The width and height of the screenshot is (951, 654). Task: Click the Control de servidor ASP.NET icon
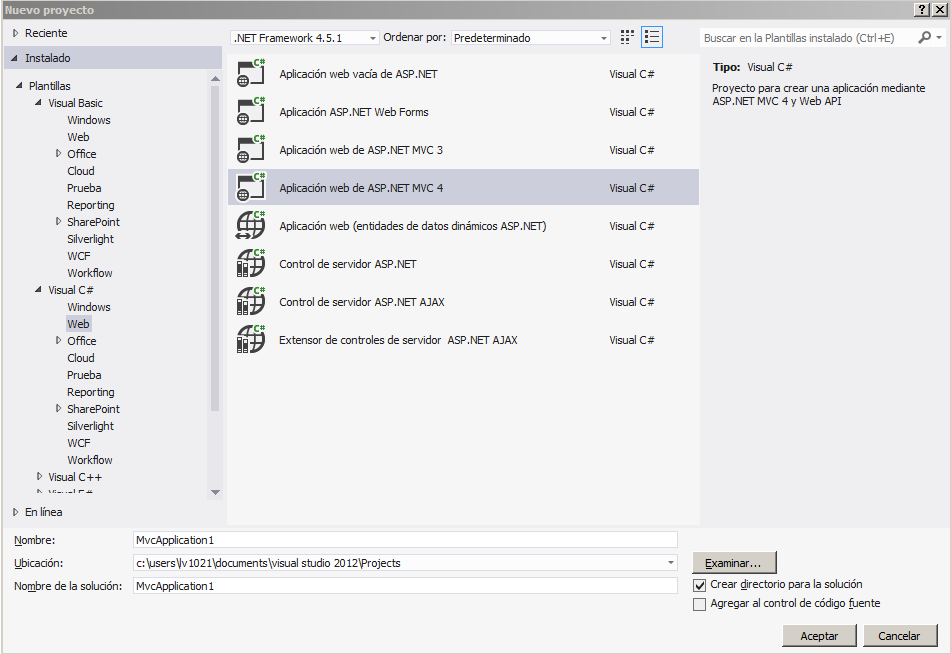(250, 264)
